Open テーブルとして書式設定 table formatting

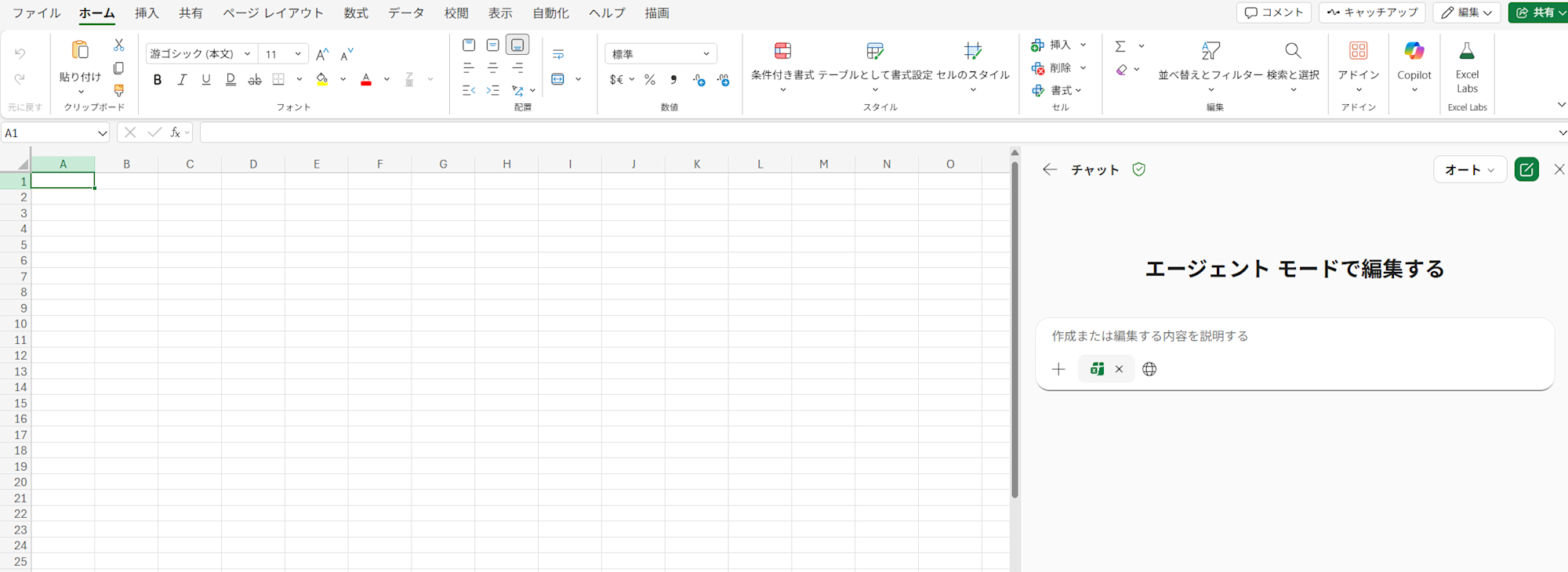875,67
